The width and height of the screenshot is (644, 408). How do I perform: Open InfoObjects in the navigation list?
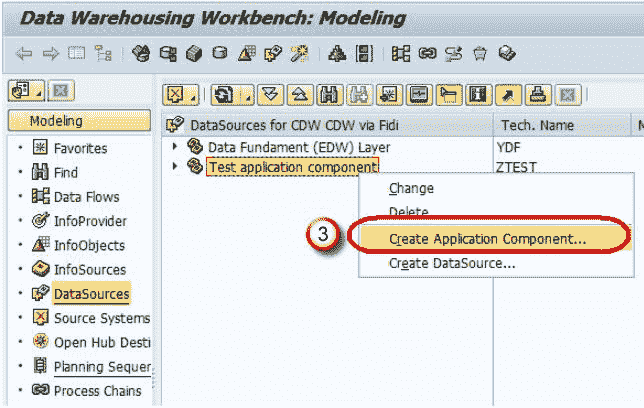coord(89,245)
